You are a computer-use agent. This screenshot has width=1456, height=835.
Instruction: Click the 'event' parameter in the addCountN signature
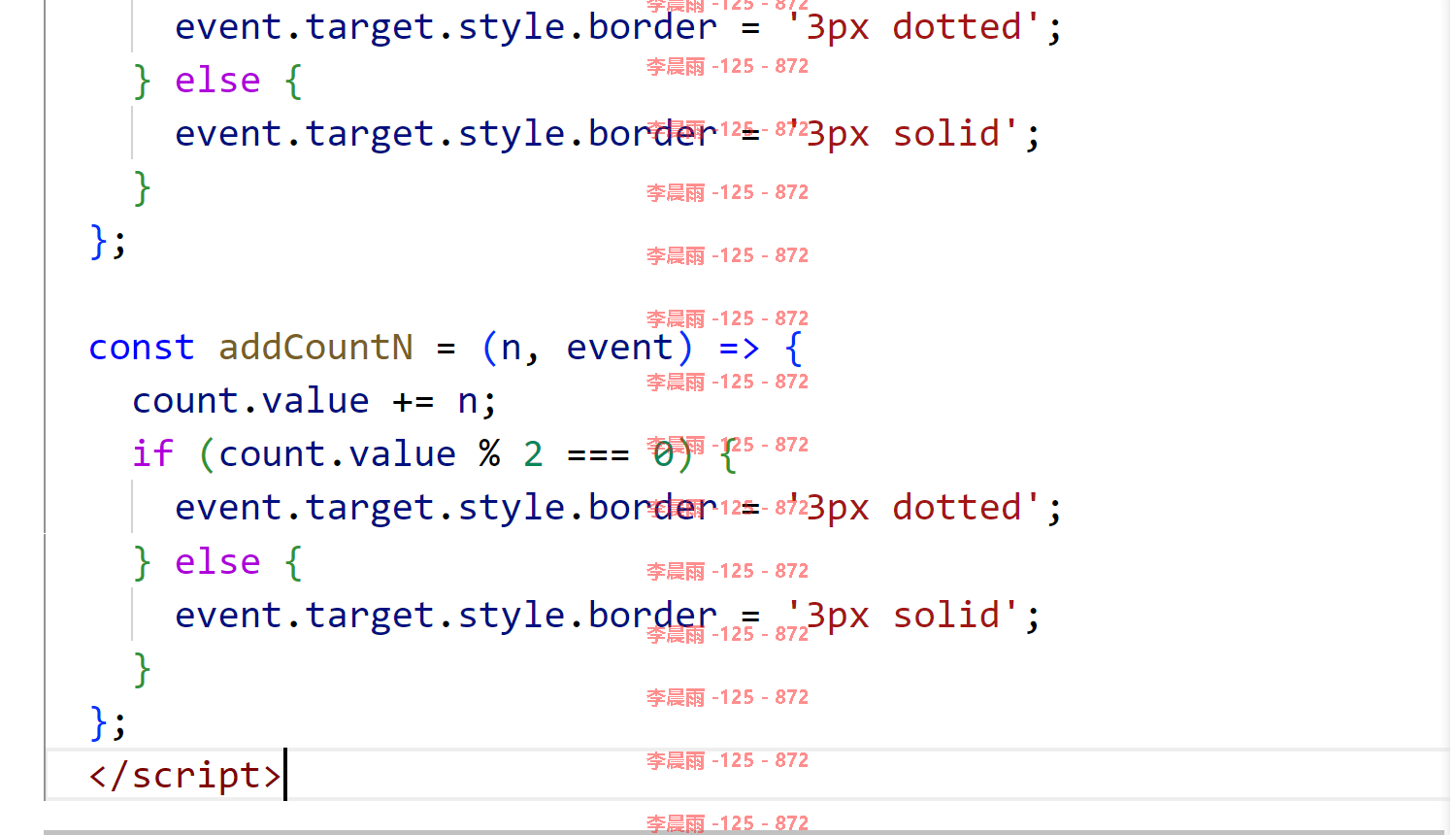point(619,348)
